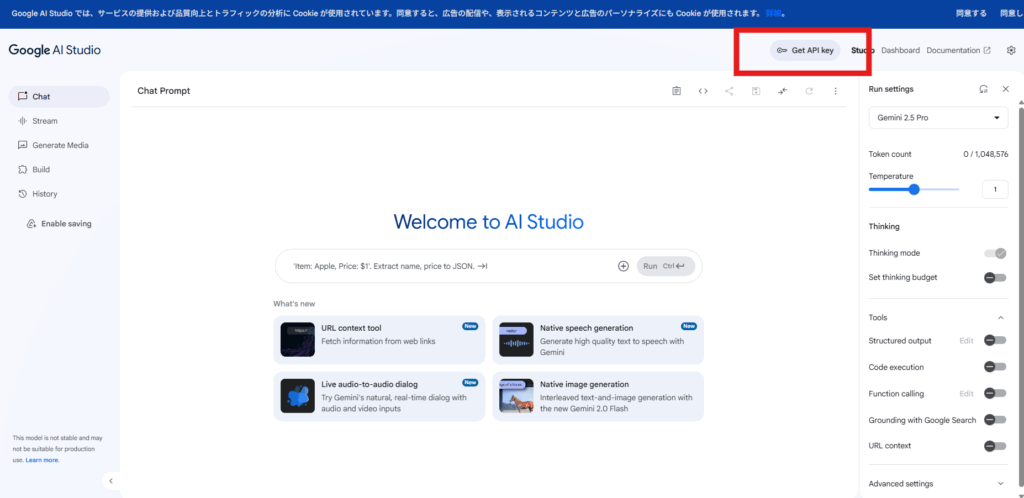Click the Google AI Studio logo
Image resolution: width=1024 pixels, height=498 pixels.
point(55,50)
